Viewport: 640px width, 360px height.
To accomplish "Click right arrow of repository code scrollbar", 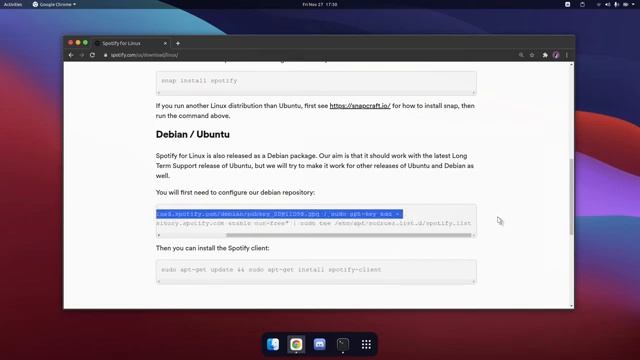I will [474, 235].
